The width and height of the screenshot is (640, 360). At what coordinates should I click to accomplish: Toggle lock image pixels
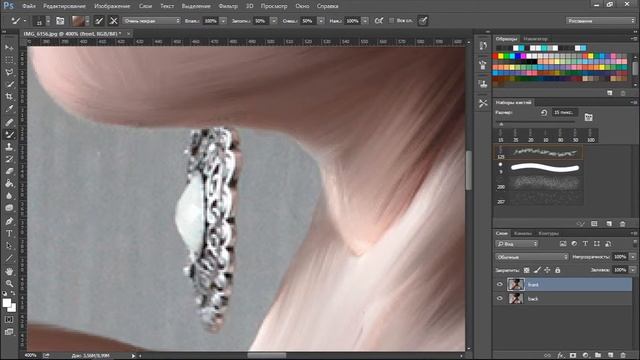537,270
